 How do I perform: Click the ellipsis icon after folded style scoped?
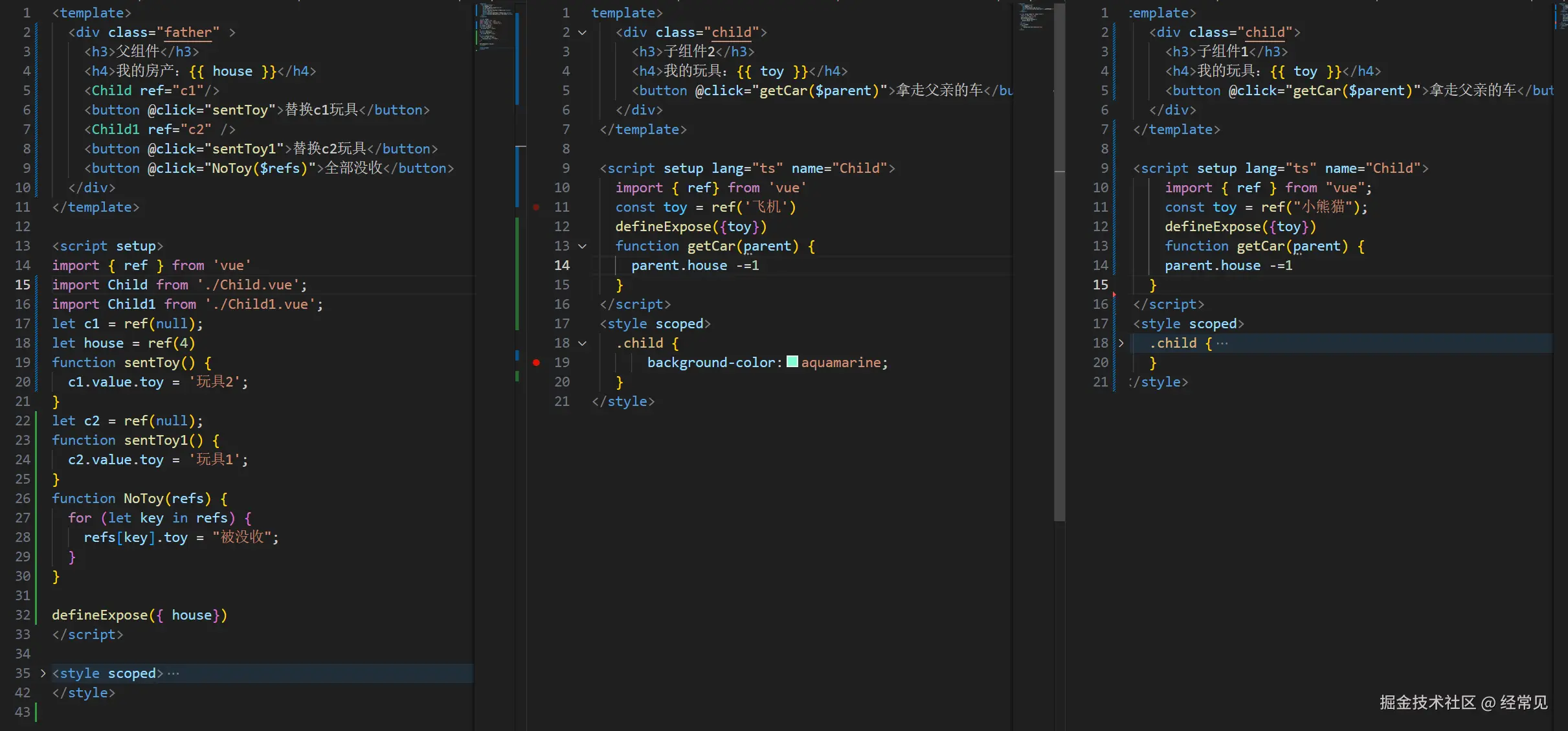tap(174, 673)
